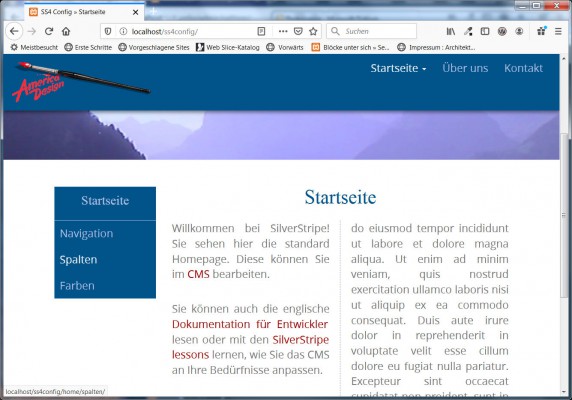Open the Firefox hamburger menu

click(558, 31)
